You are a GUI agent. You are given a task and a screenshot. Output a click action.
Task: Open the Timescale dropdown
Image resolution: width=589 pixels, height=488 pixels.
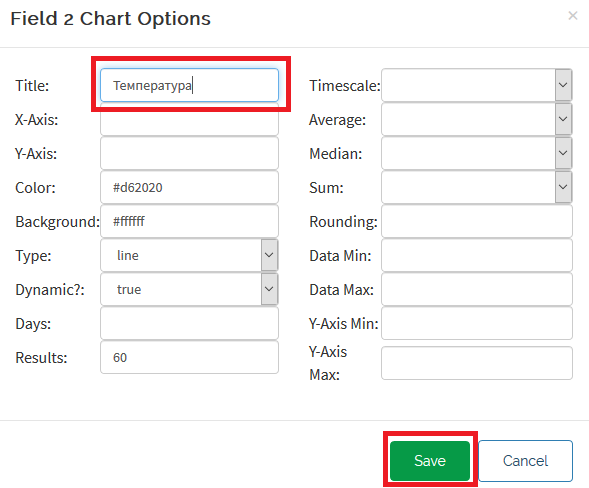(477, 85)
